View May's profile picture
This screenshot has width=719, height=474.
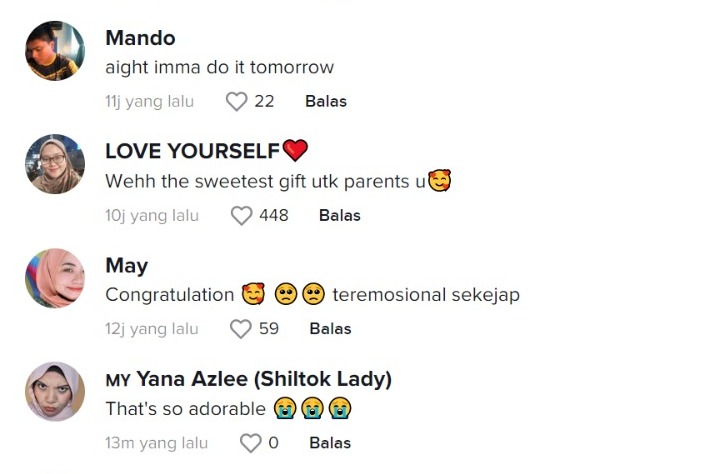point(54,278)
